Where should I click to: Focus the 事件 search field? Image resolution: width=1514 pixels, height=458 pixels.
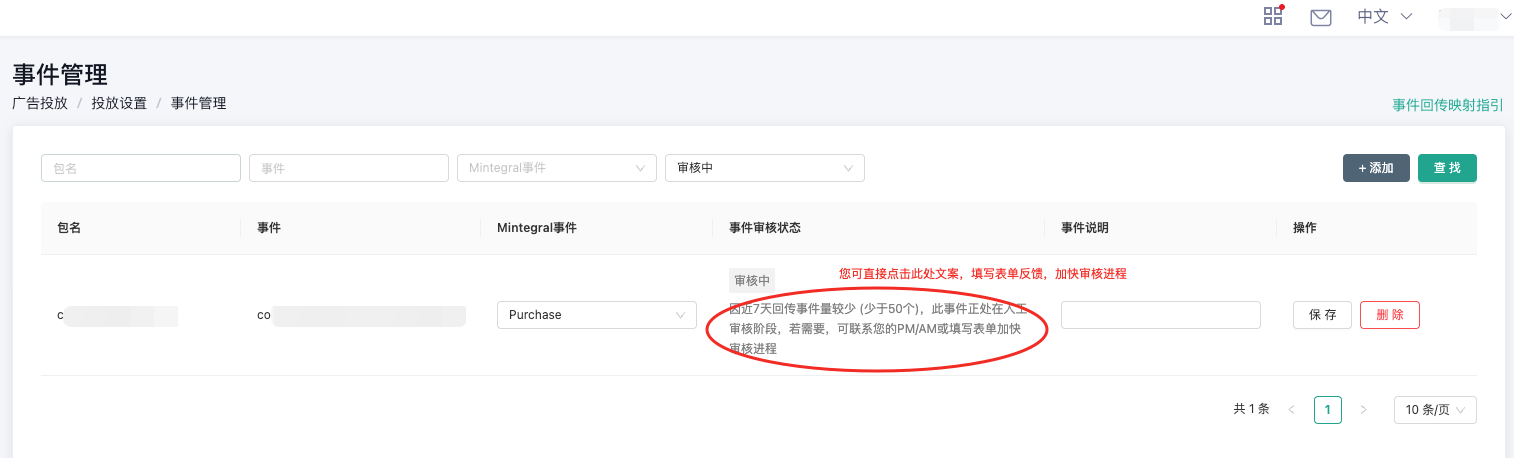pyautogui.click(x=349, y=168)
